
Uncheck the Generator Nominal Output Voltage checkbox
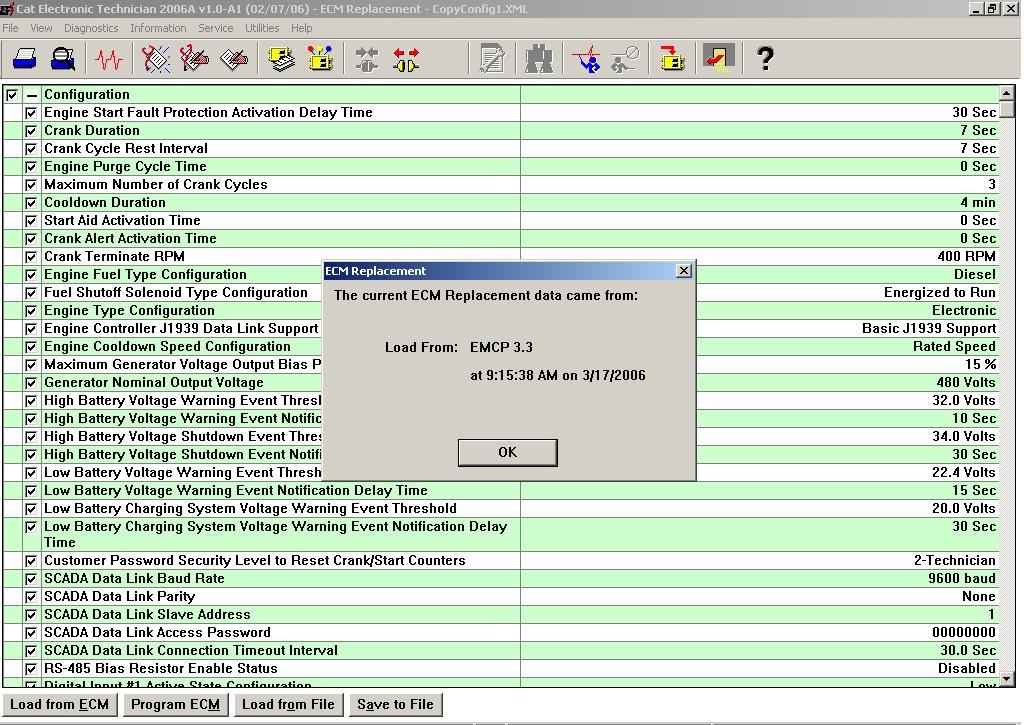(x=30, y=383)
